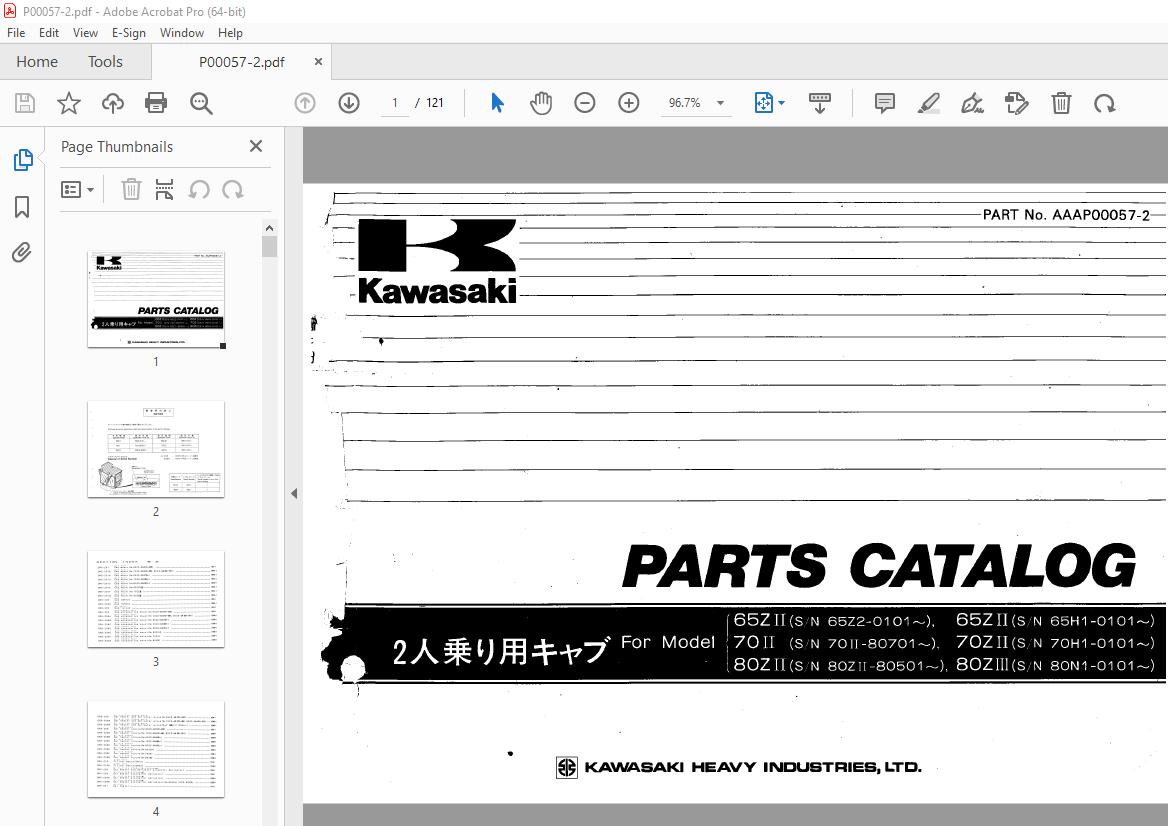
Task: Rotate page clockwise in main toolbar
Action: (1105, 103)
